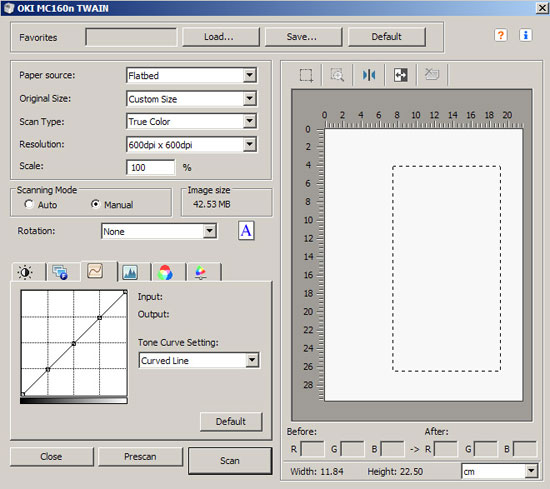550x489 pixels.
Task: Click the blue letter A orientation icon
Action: pos(246,231)
